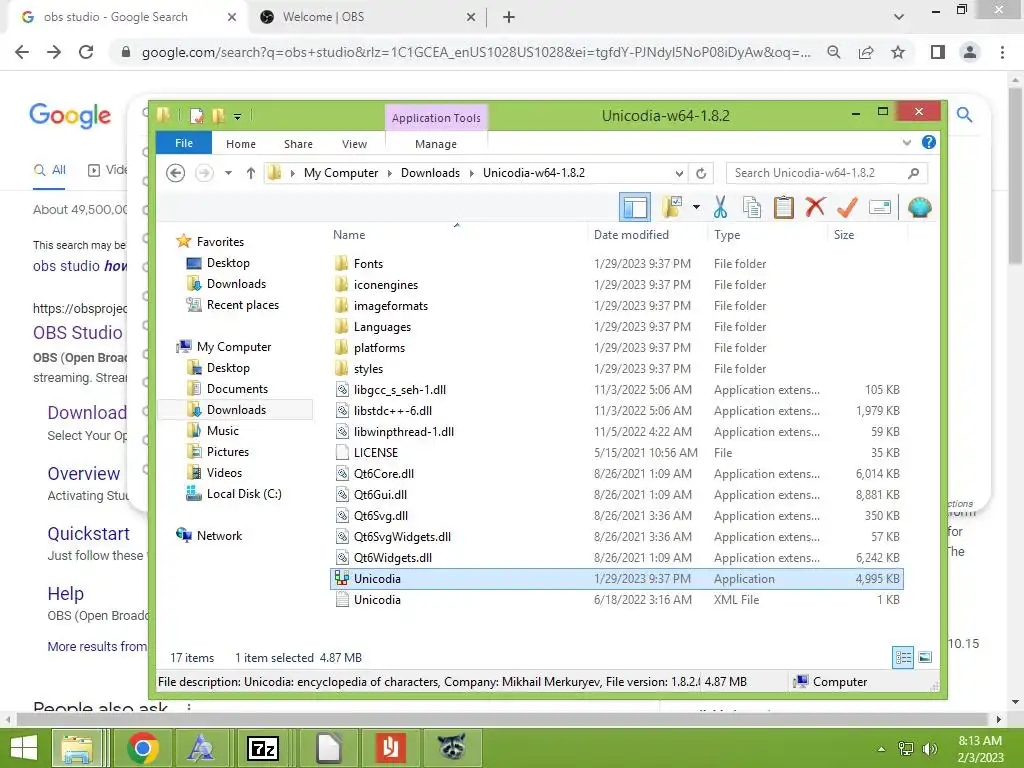
Task: Open the Manage tab under Application Tools
Action: pyautogui.click(x=436, y=144)
